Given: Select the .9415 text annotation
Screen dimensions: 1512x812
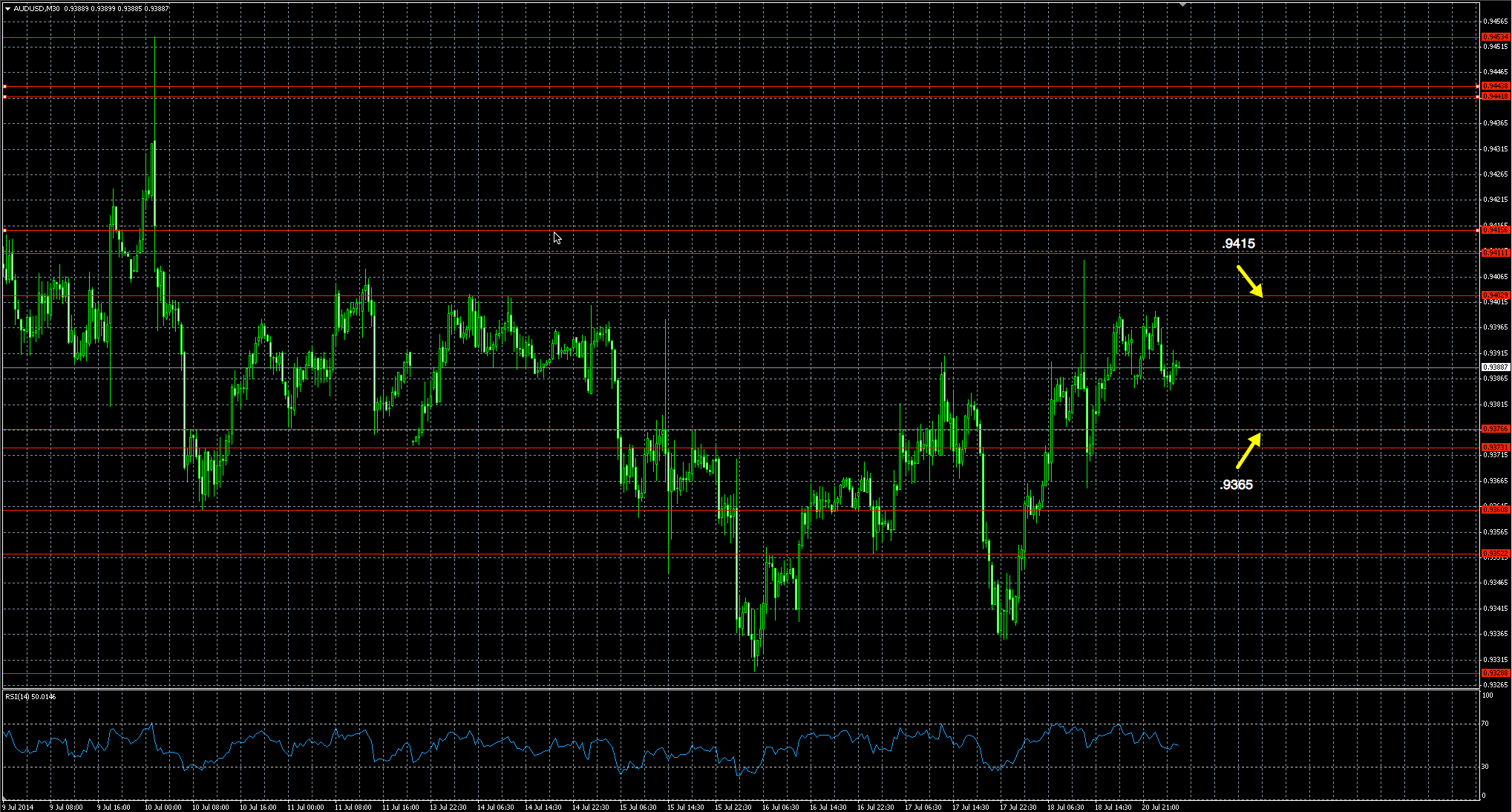Looking at the screenshot, I should coord(1238,243).
